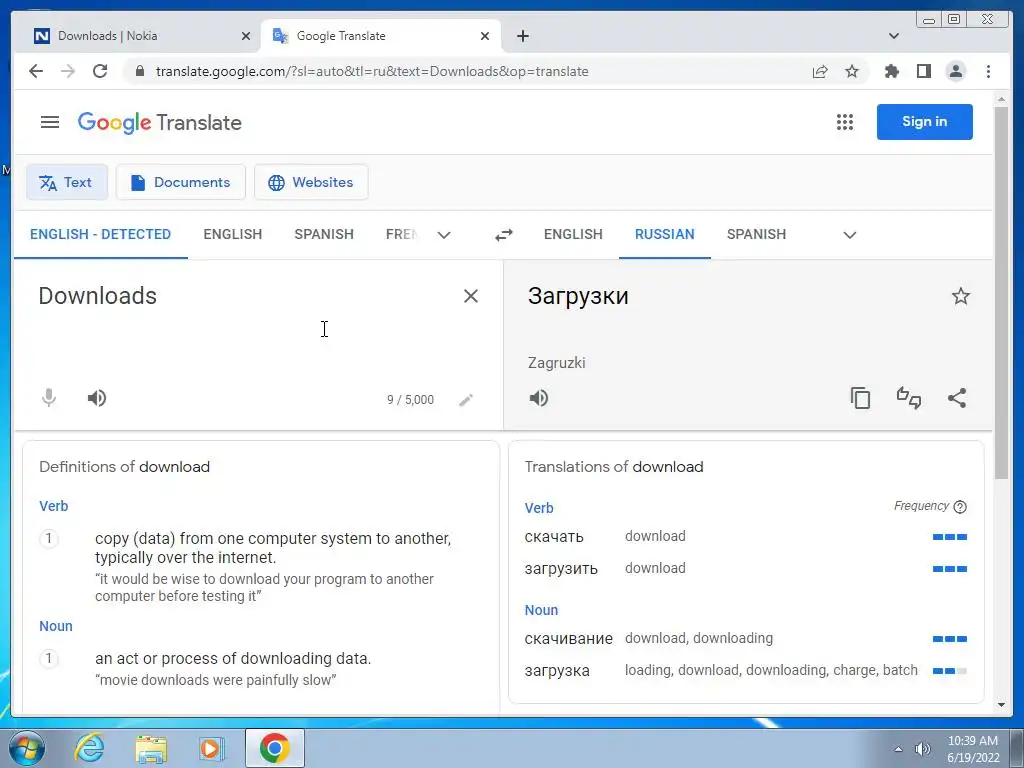This screenshot has height=768, width=1024.
Task: Listen to the source text Downloads
Action: [x=97, y=398]
